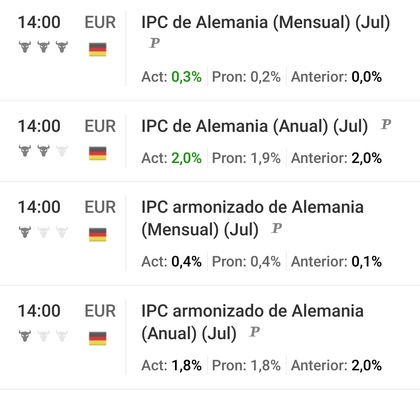Click the green actual value 2,0%
Screen dimensions: 420x396
click(x=186, y=158)
